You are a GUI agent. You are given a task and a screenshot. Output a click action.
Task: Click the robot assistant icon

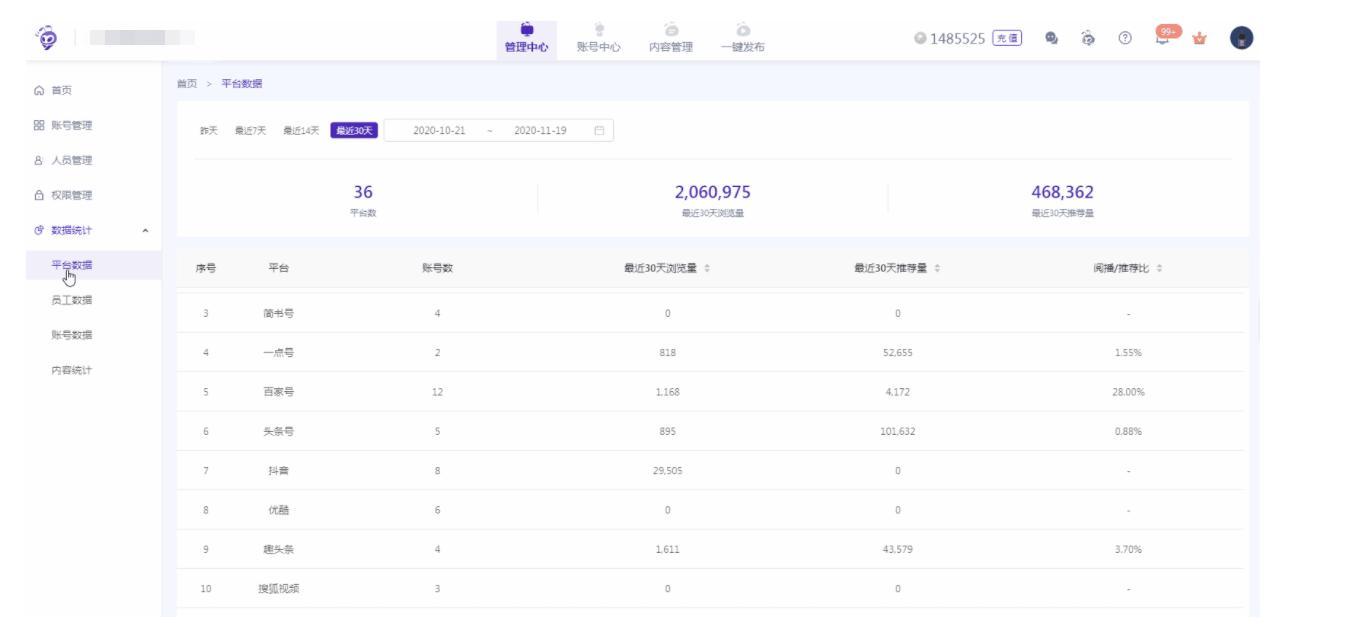pos(1088,38)
